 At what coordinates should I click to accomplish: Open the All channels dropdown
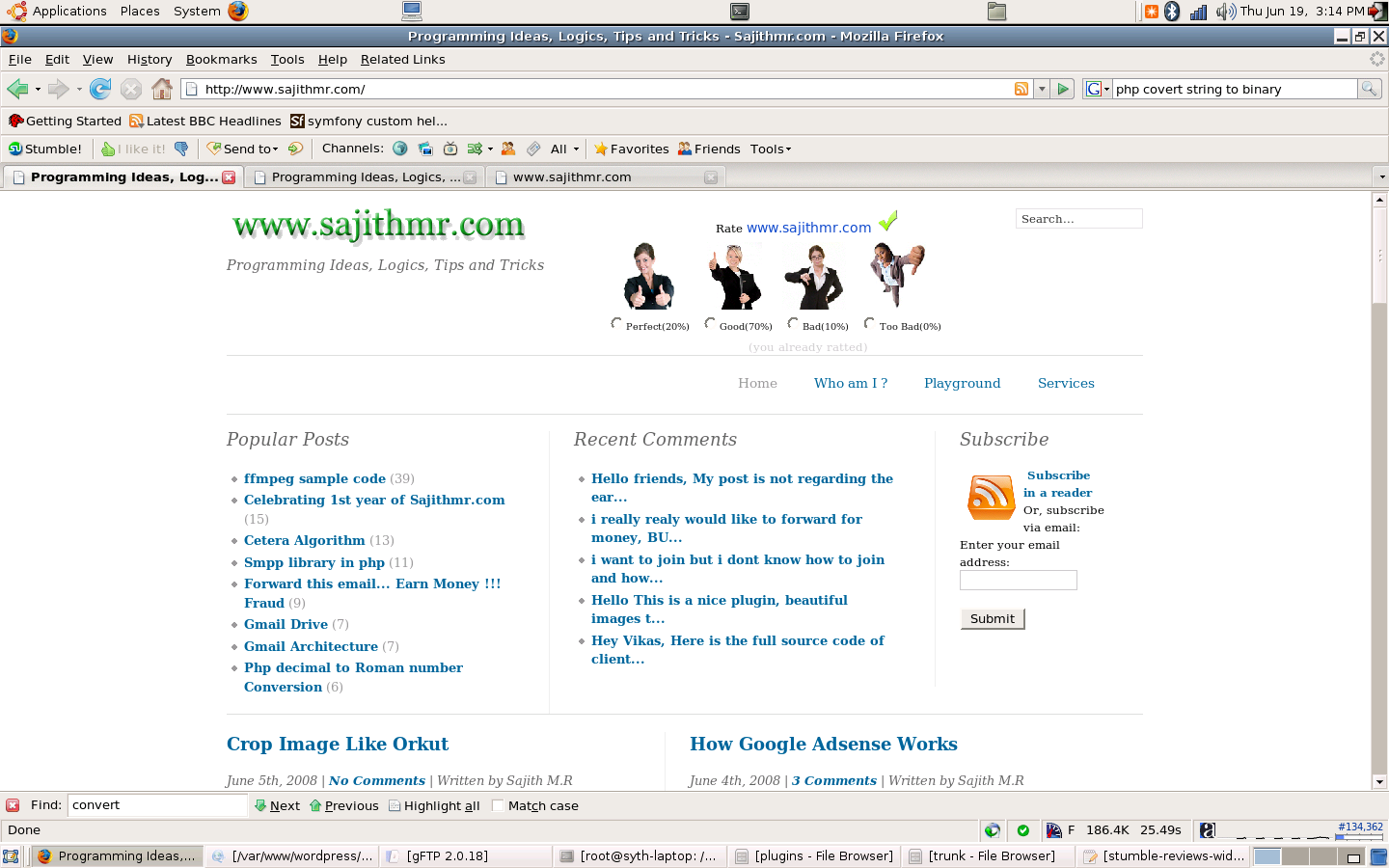tap(564, 149)
